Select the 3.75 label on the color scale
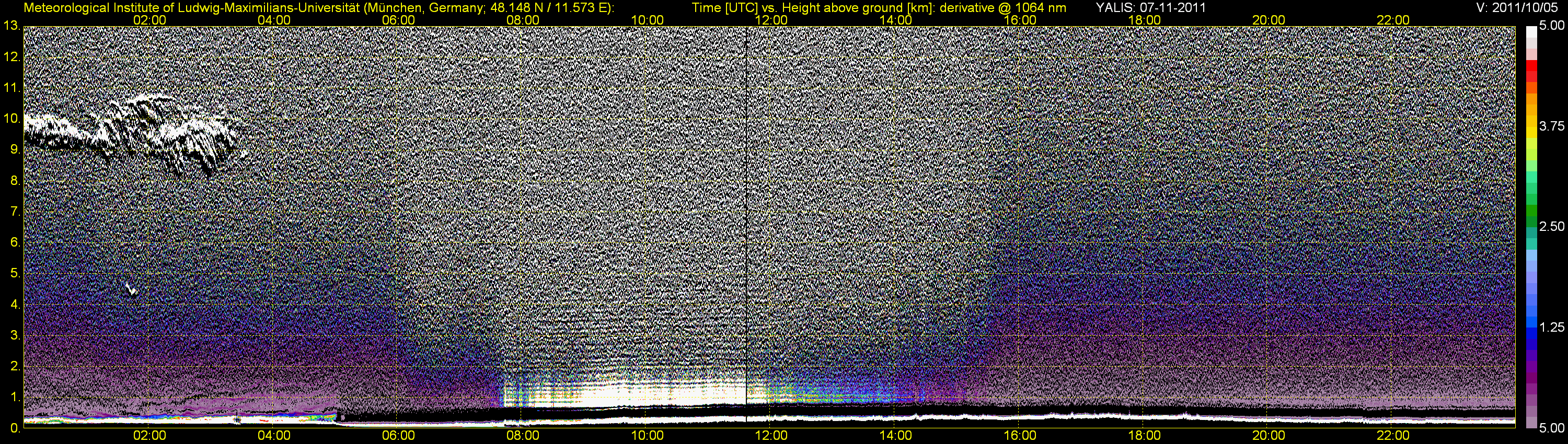Viewport: 1568px width, 444px height. [x=1551, y=126]
